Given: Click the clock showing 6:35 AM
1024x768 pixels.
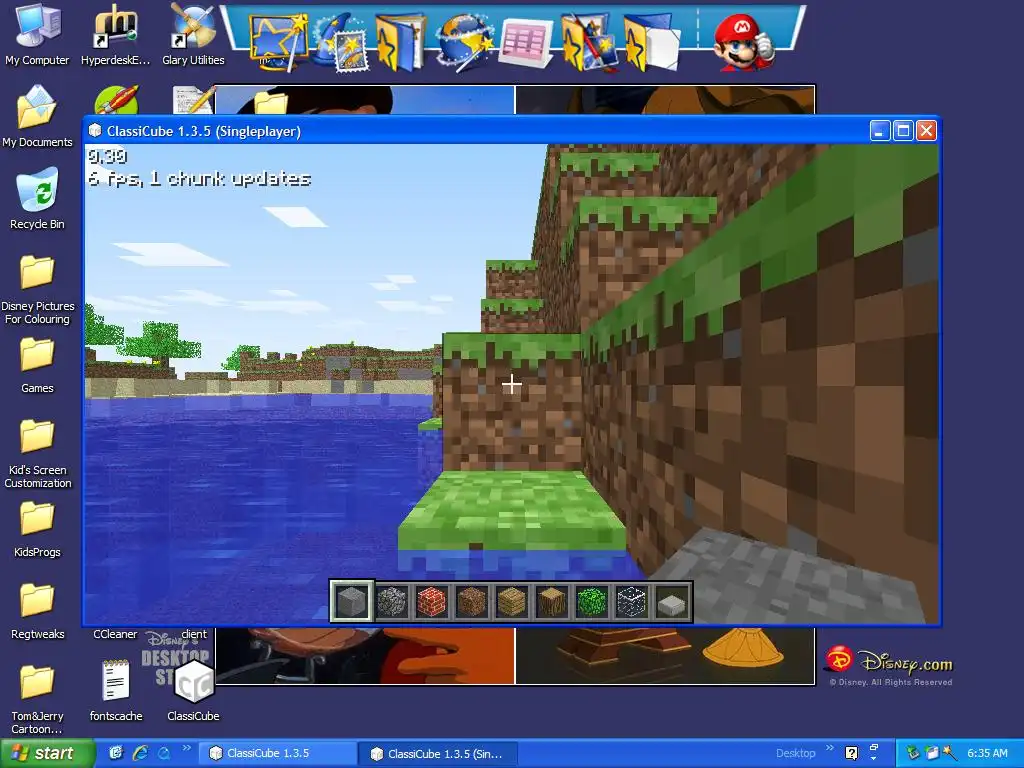Looking at the screenshot, I should click(x=987, y=754).
